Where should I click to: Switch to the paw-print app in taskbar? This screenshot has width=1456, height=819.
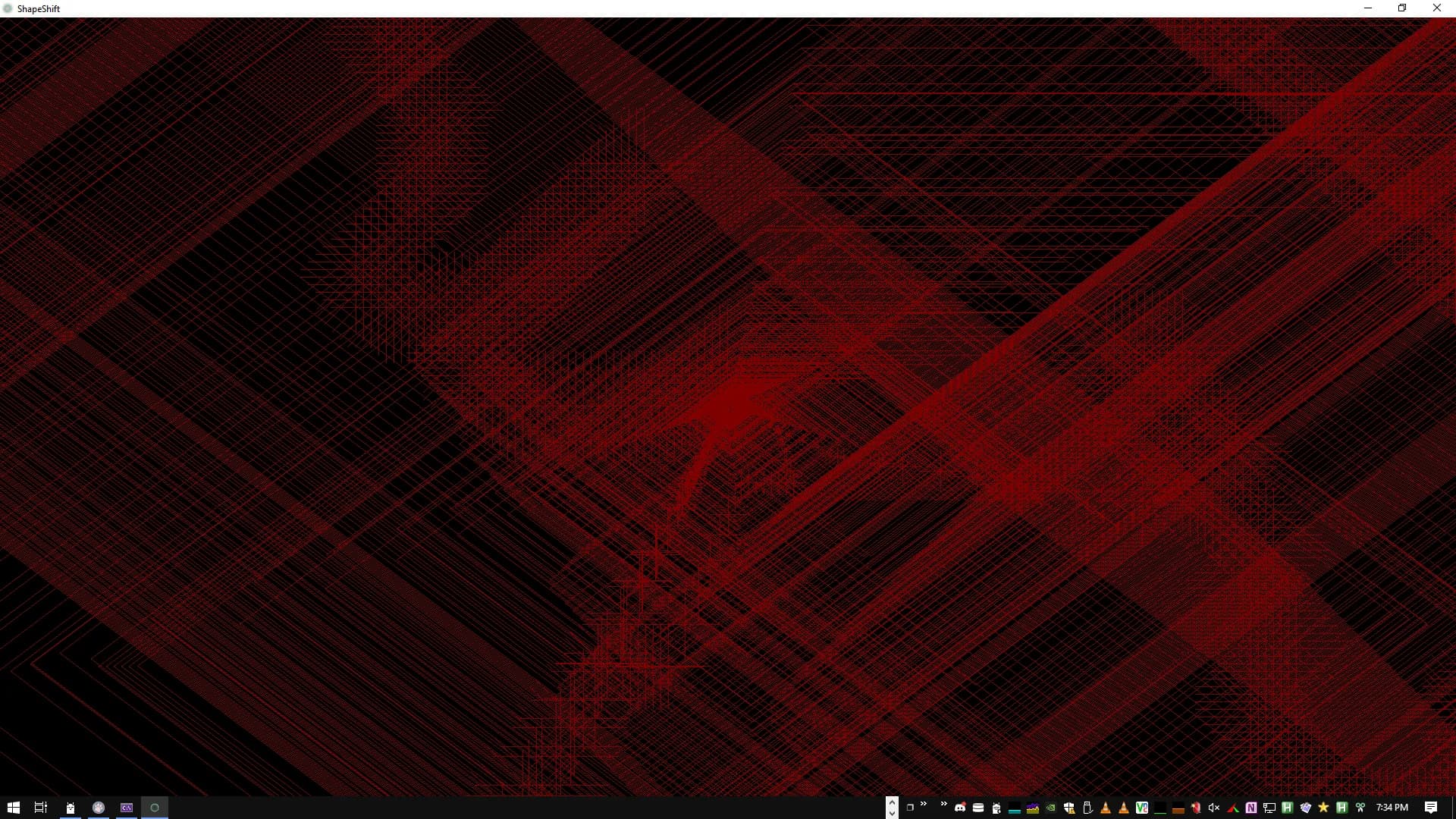click(x=99, y=808)
